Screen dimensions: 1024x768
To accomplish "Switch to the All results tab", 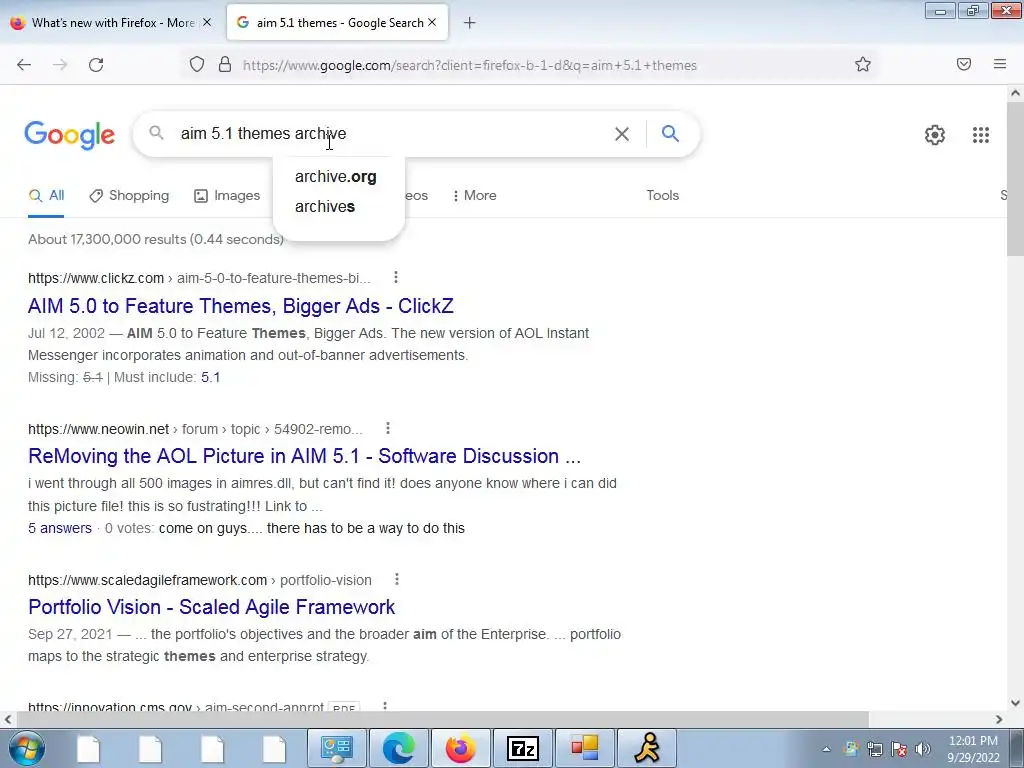I will (x=46, y=195).
